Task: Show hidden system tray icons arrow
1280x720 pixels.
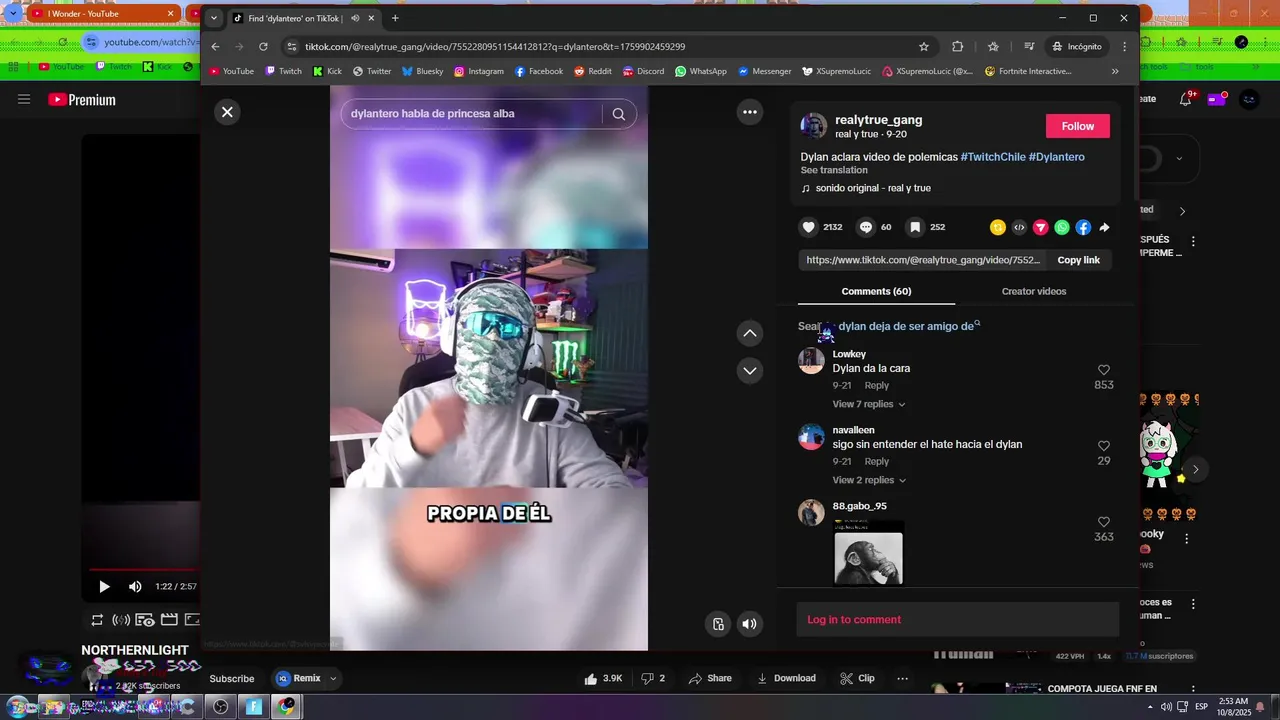Action: [1150, 707]
